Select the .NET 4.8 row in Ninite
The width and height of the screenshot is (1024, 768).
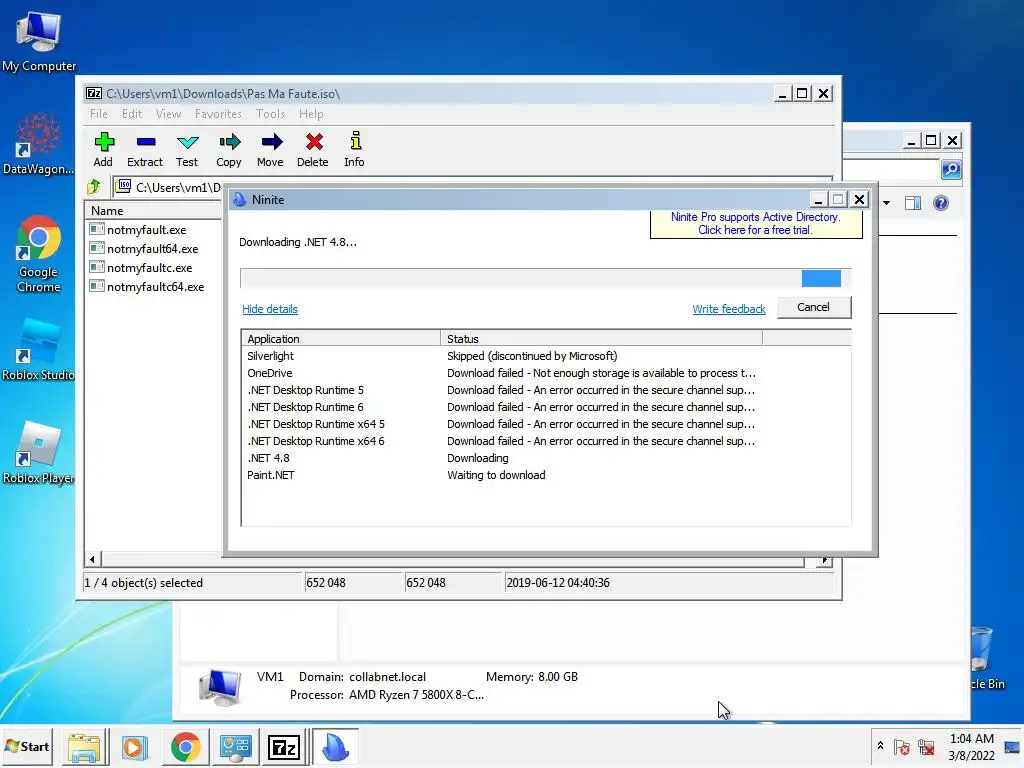pyautogui.click(x=546, y=458)
